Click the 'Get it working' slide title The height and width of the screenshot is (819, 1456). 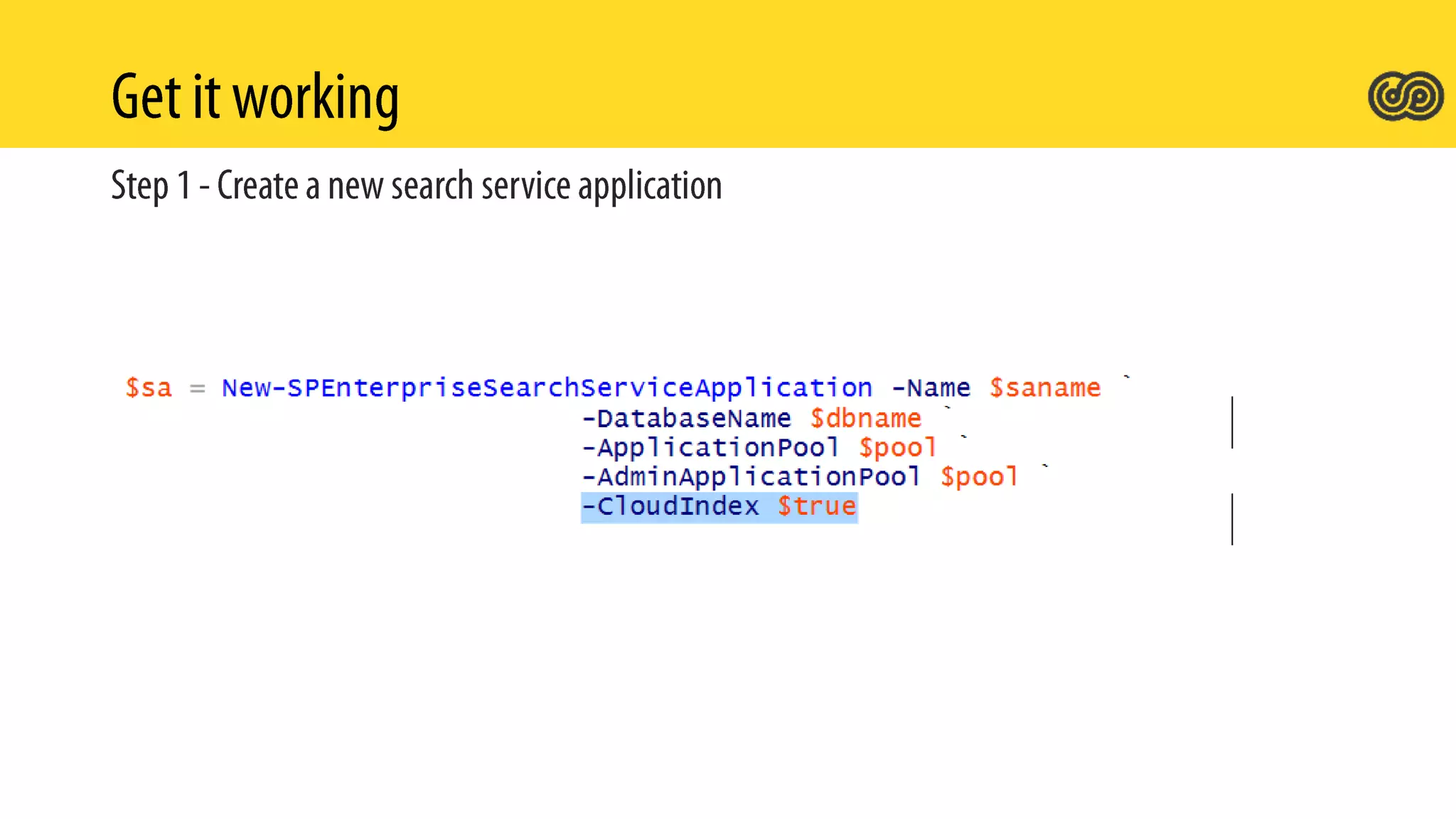click(x=255, y=97)
